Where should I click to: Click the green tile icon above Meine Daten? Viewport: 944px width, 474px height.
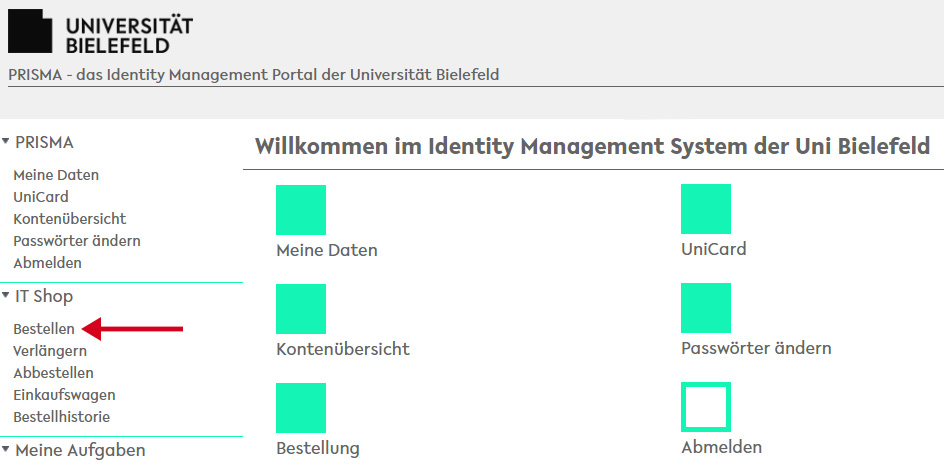point(300,210)
